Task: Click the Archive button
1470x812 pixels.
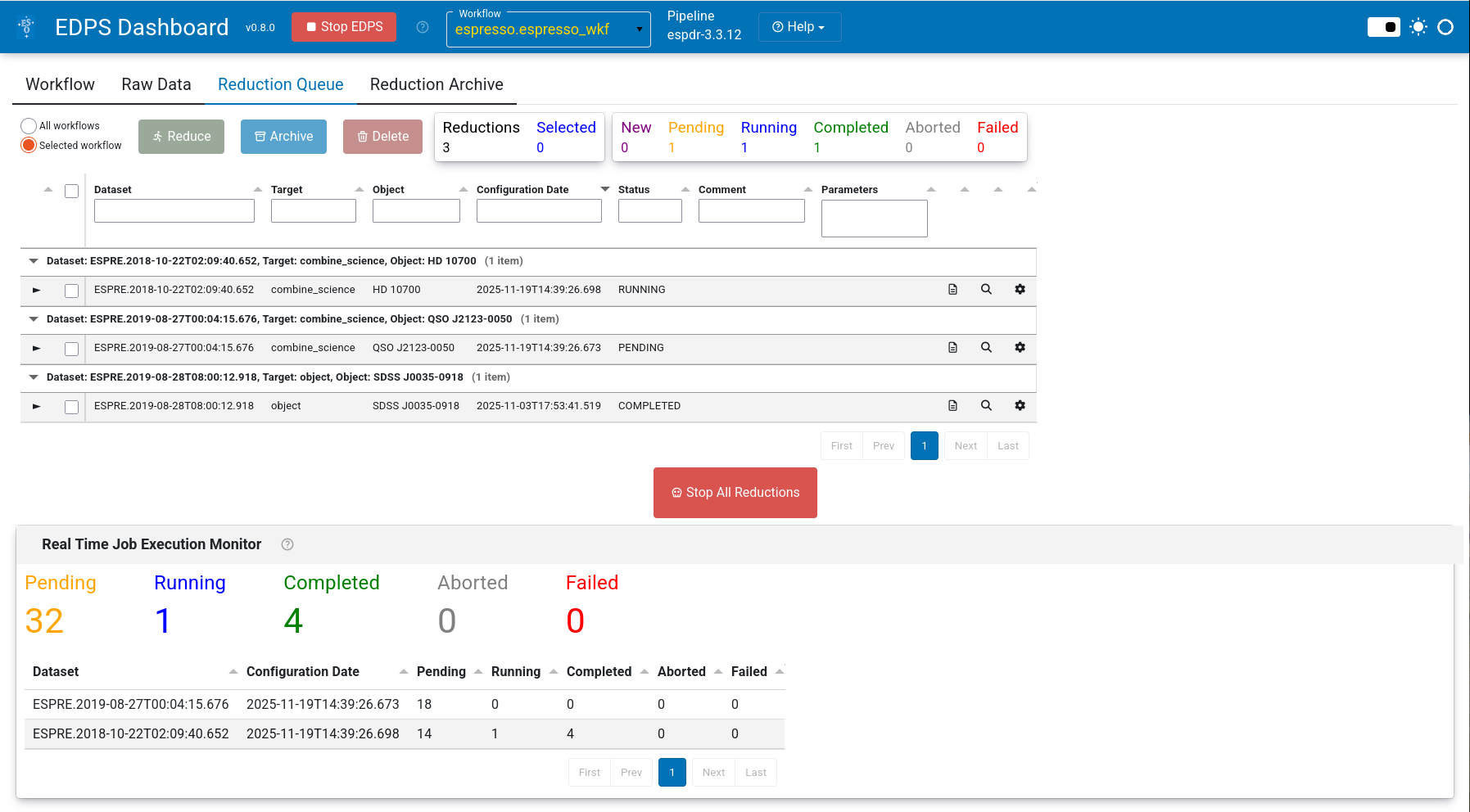Action: tap(283, 137)
